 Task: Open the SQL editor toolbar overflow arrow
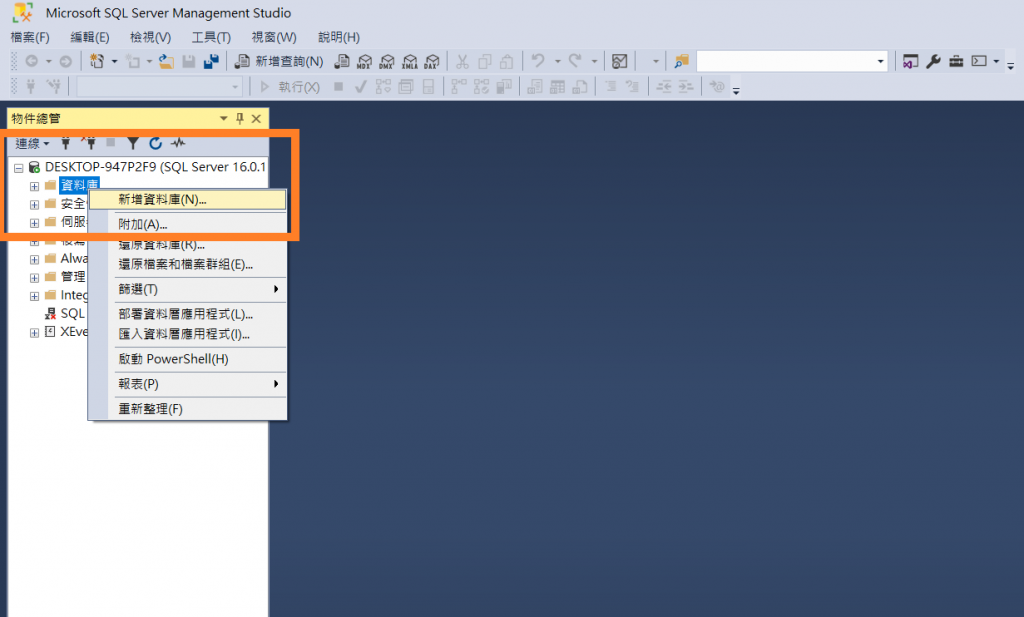(x=736, y=90)
